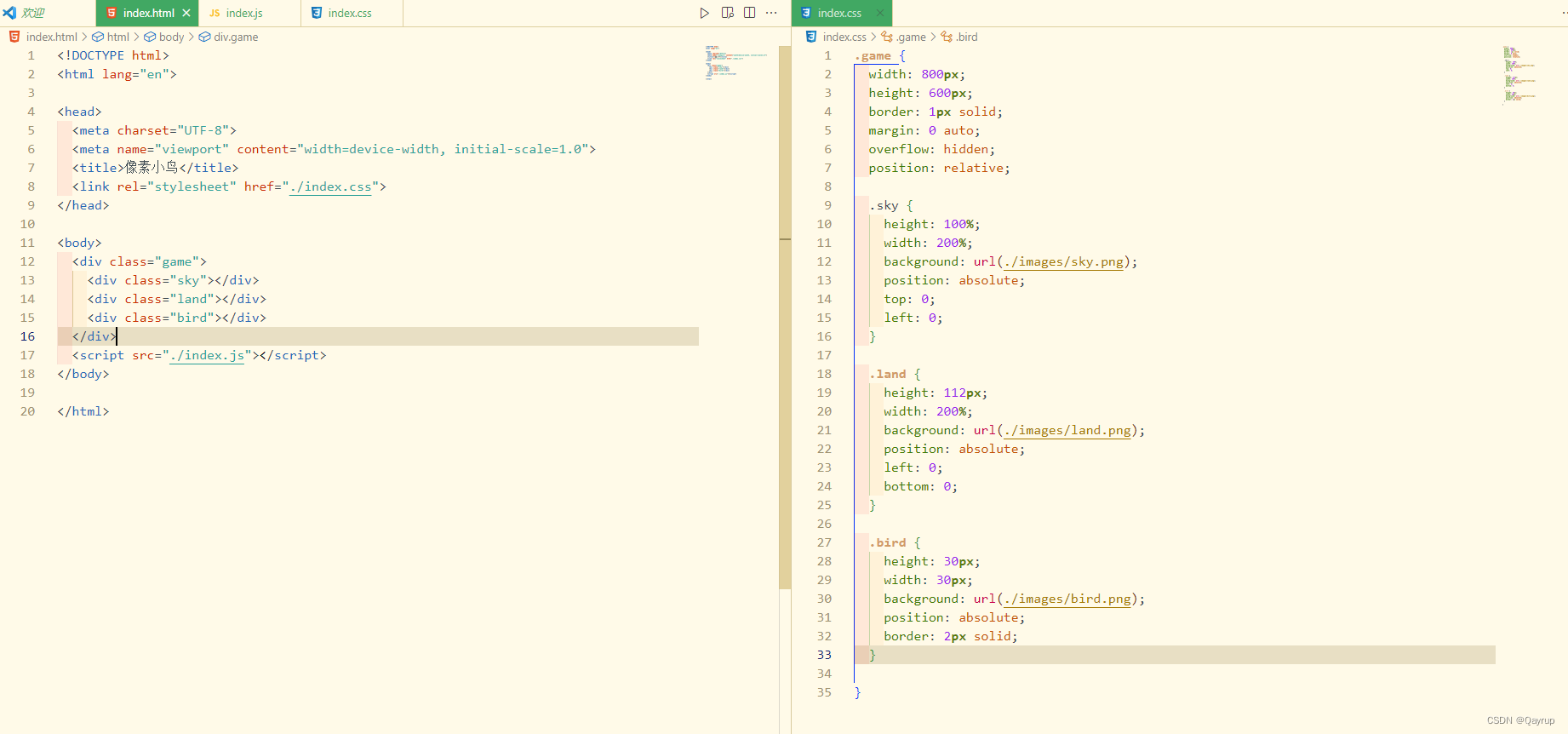Click the JS file icon on the index.js tab

215,13
